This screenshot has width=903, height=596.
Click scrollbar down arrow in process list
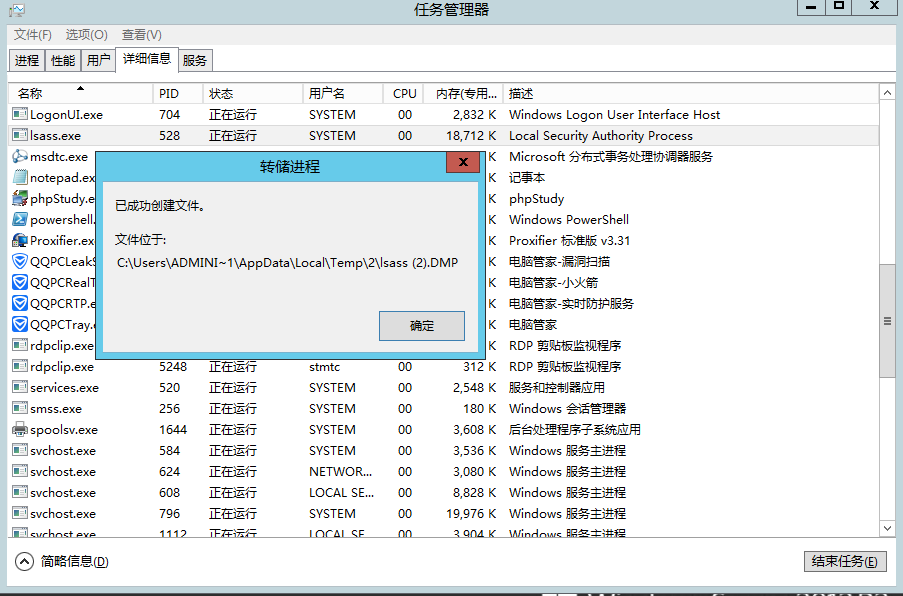[x=887, y=528]
